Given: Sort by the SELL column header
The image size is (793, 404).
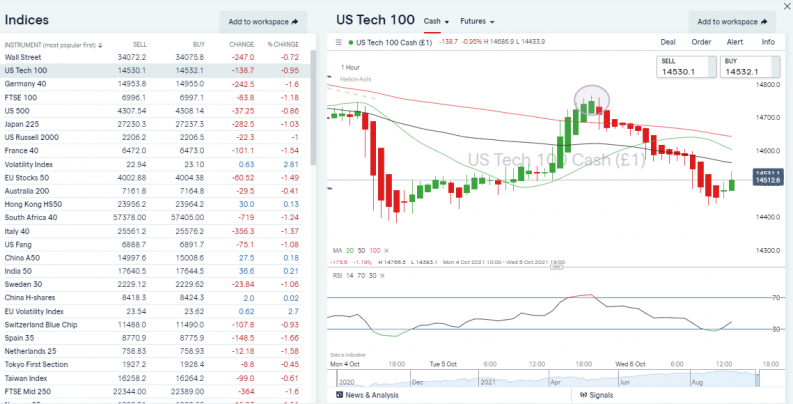Looking at the screenshot, I should coord(140,44).
